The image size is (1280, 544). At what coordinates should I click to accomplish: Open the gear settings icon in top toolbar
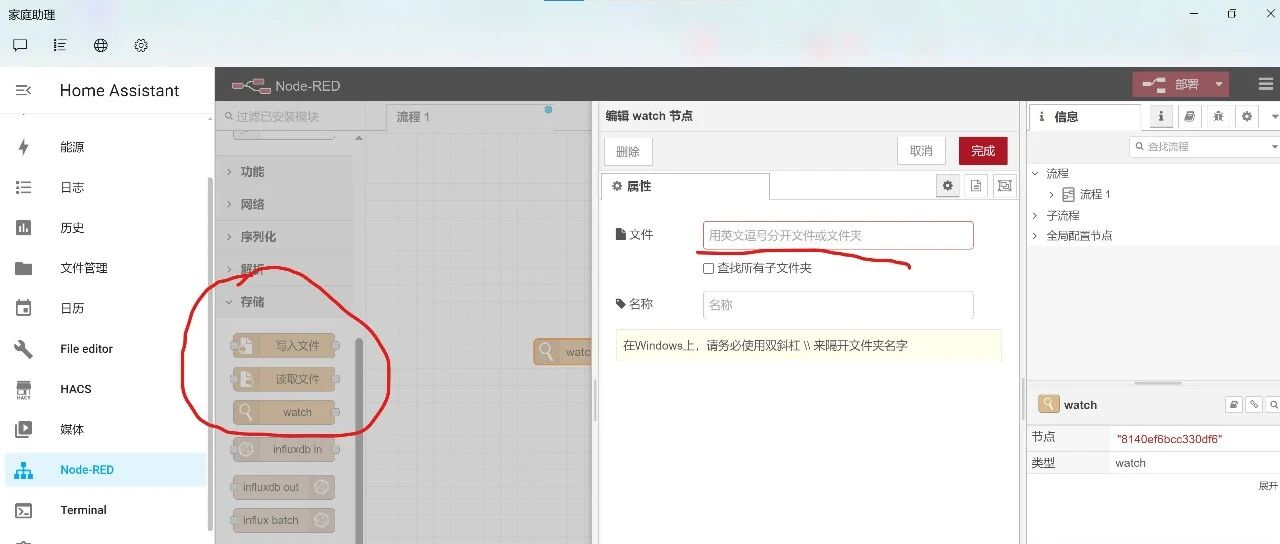[x=141, y=45]
